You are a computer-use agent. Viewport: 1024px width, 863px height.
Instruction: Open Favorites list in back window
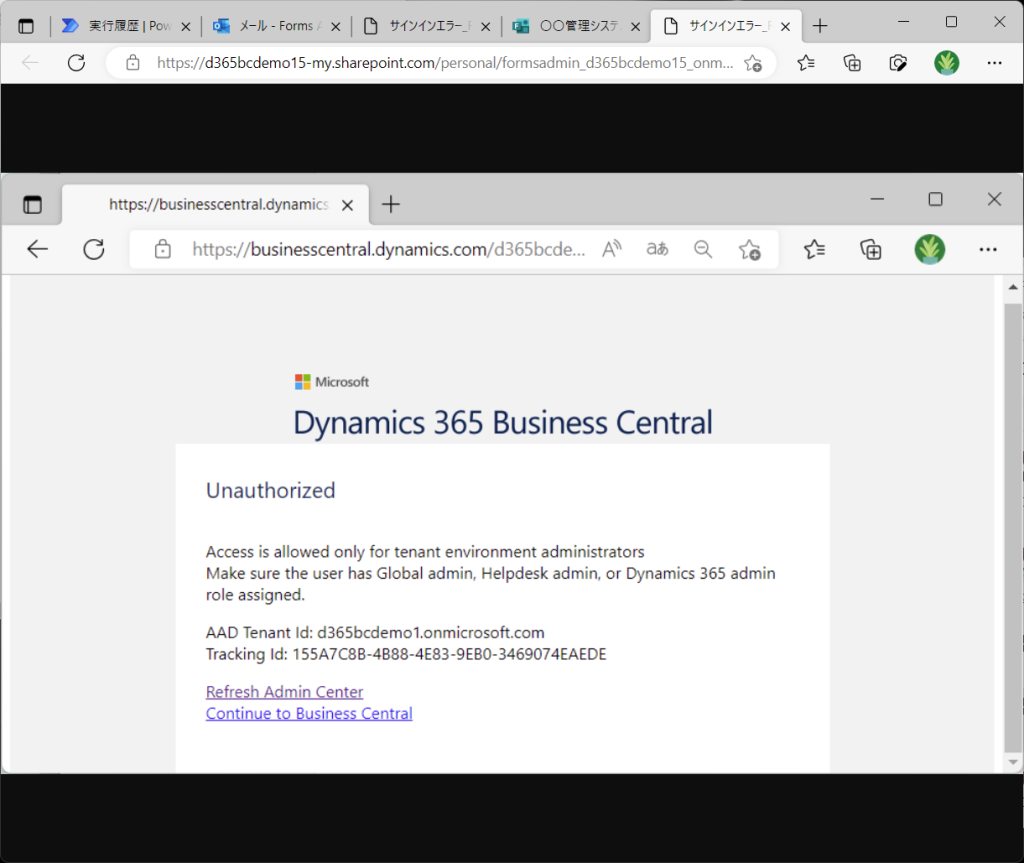806,63
